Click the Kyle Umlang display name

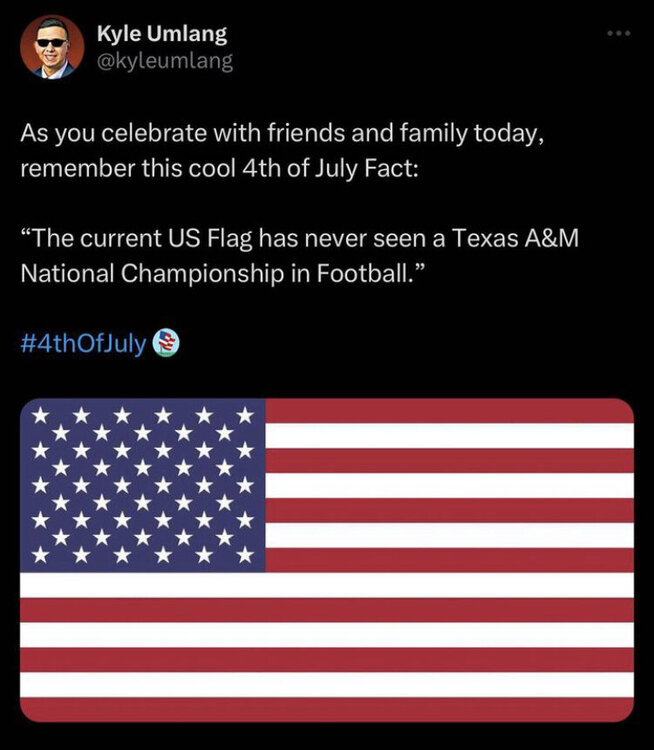click(161, 33)
